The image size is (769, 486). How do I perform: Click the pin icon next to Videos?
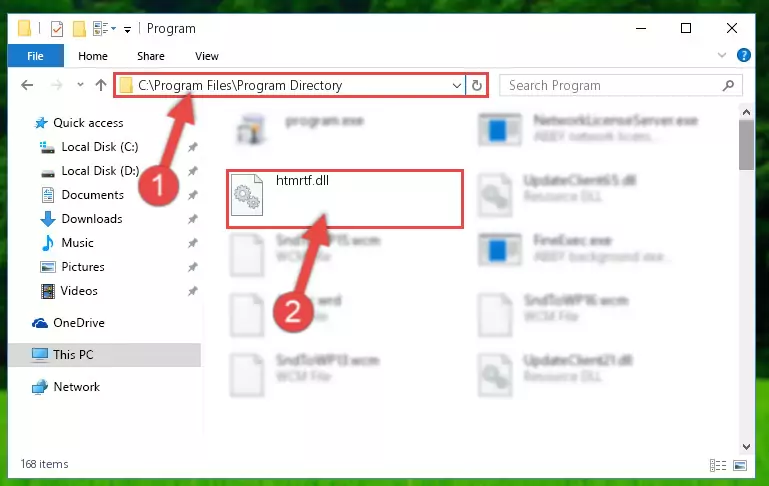pos(193,291)
